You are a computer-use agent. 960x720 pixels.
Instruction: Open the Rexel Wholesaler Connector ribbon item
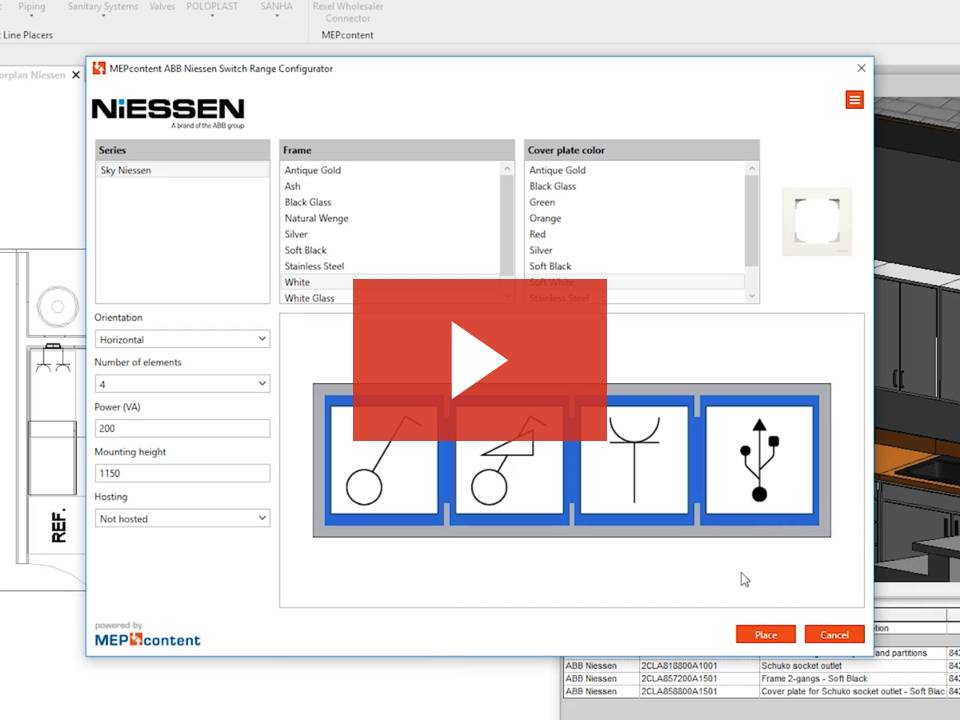348,12
